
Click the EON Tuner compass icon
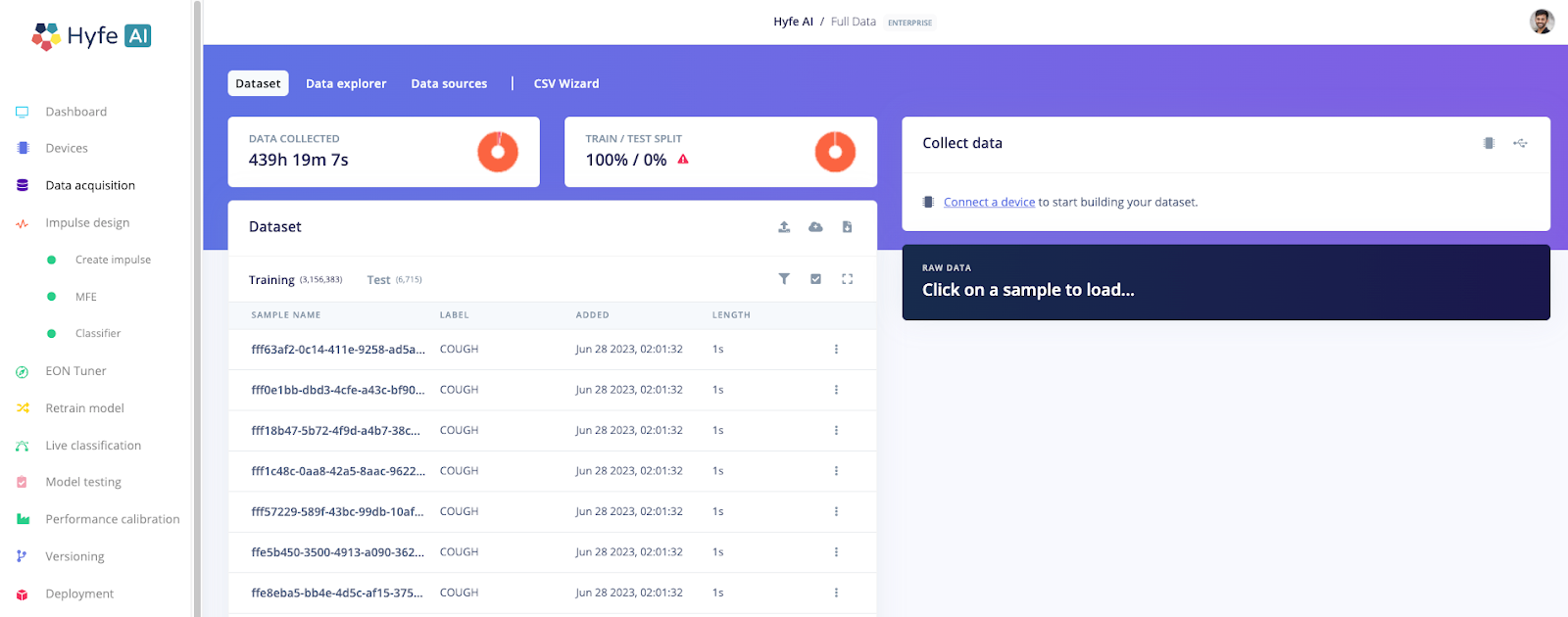coord(23,371)
